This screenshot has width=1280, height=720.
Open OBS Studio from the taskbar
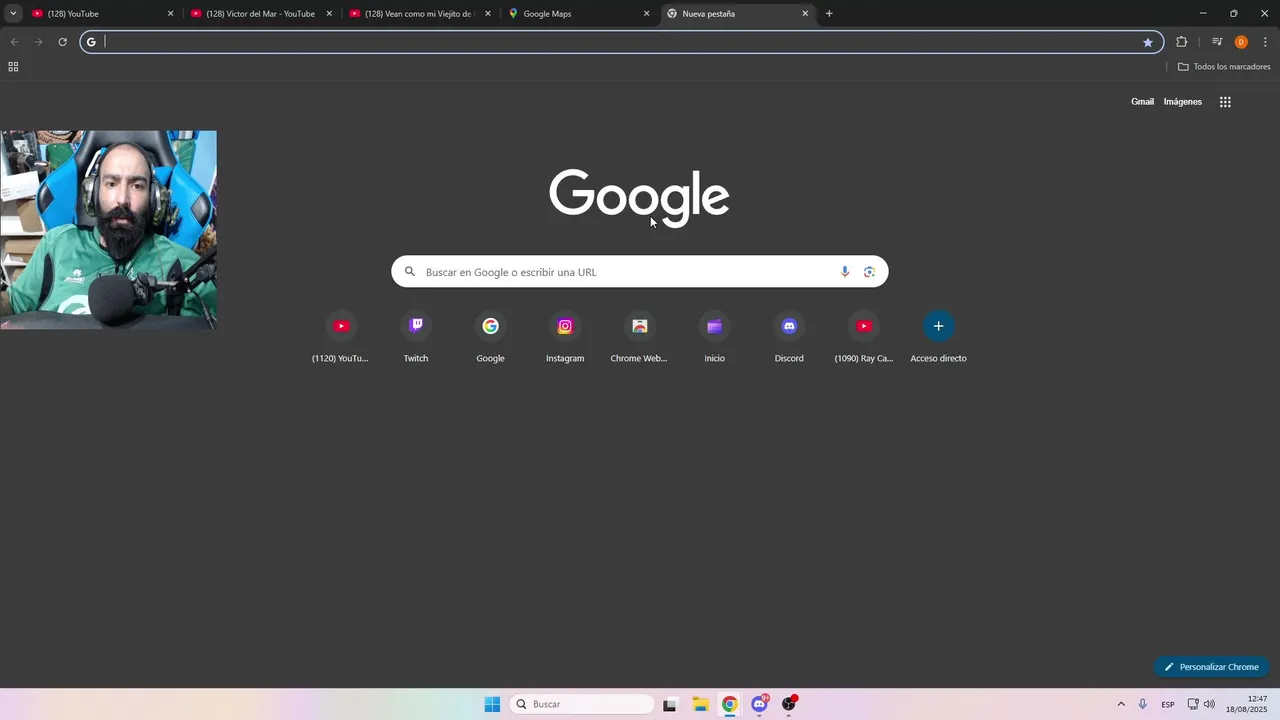[x=789, y=704]
